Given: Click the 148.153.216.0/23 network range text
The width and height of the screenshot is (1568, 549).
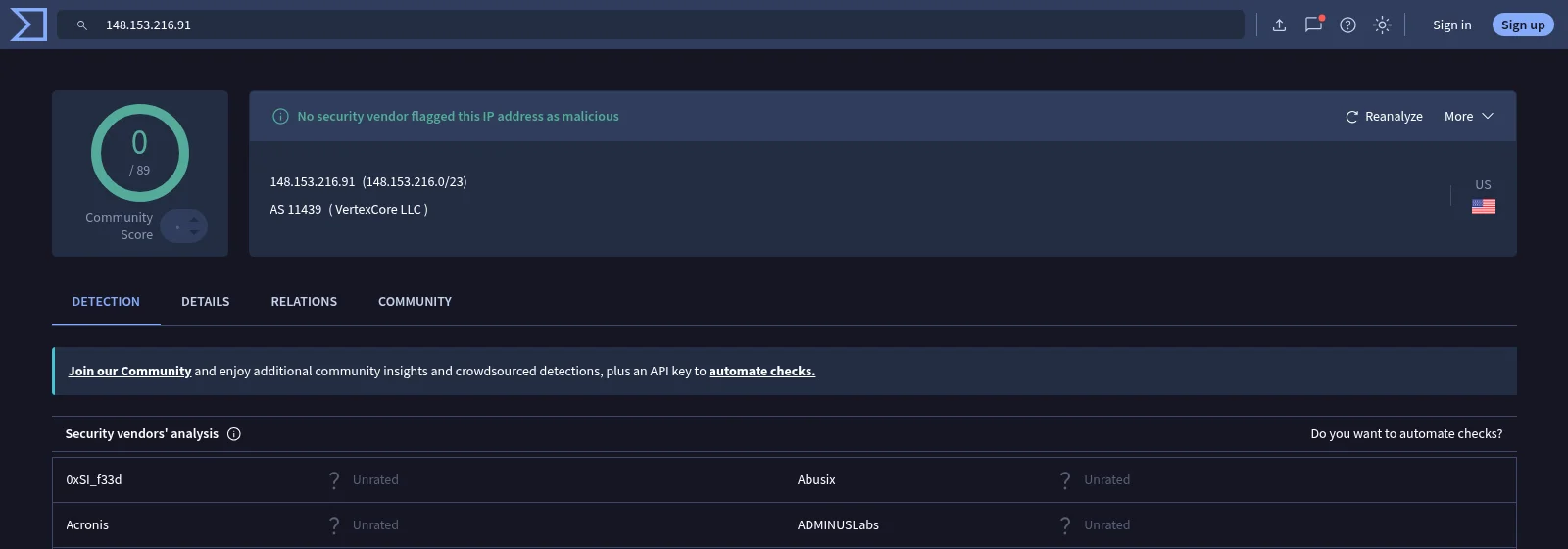Looking at the screenshot, I should 415,181.
